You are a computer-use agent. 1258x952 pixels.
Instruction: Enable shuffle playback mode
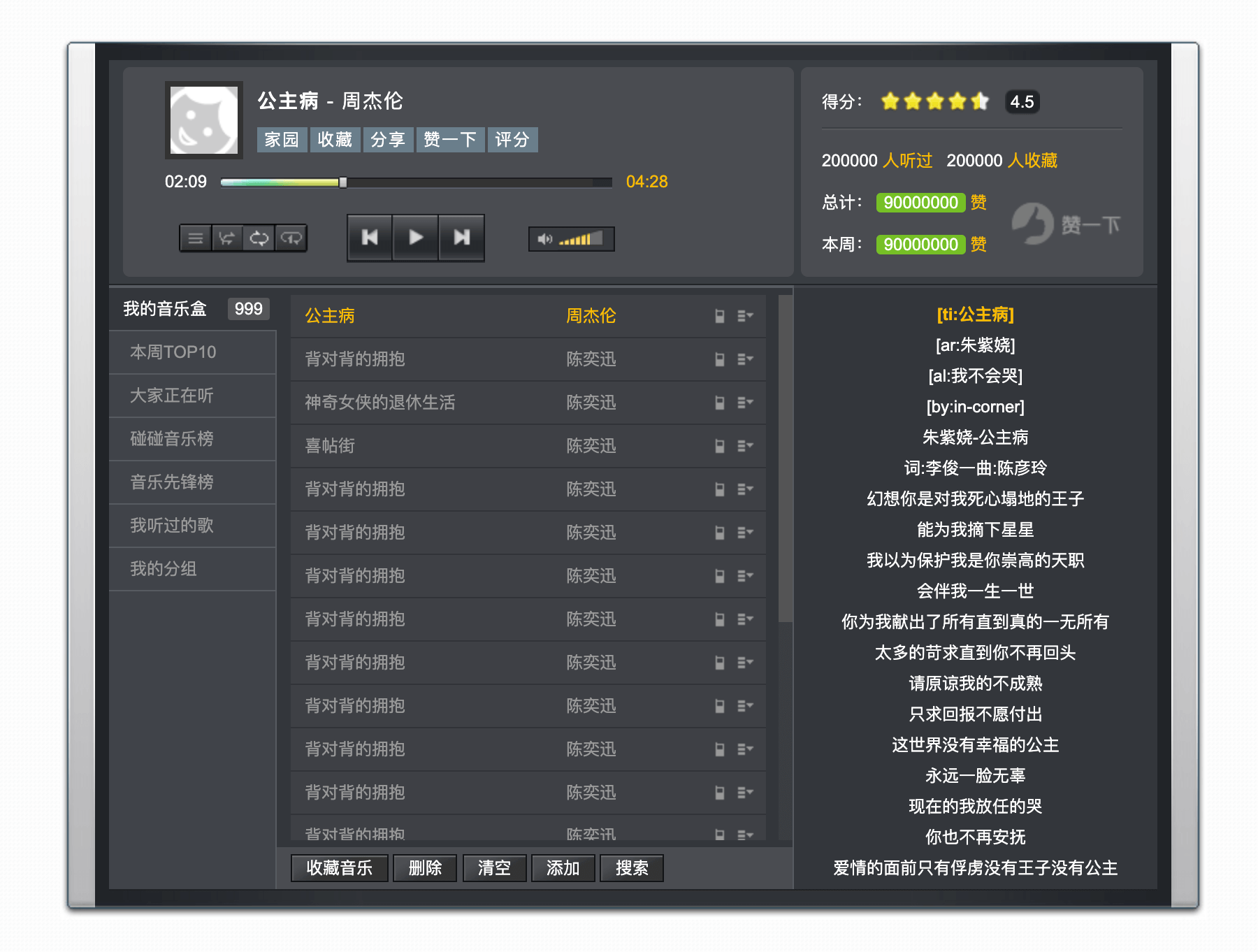point(226,238)
